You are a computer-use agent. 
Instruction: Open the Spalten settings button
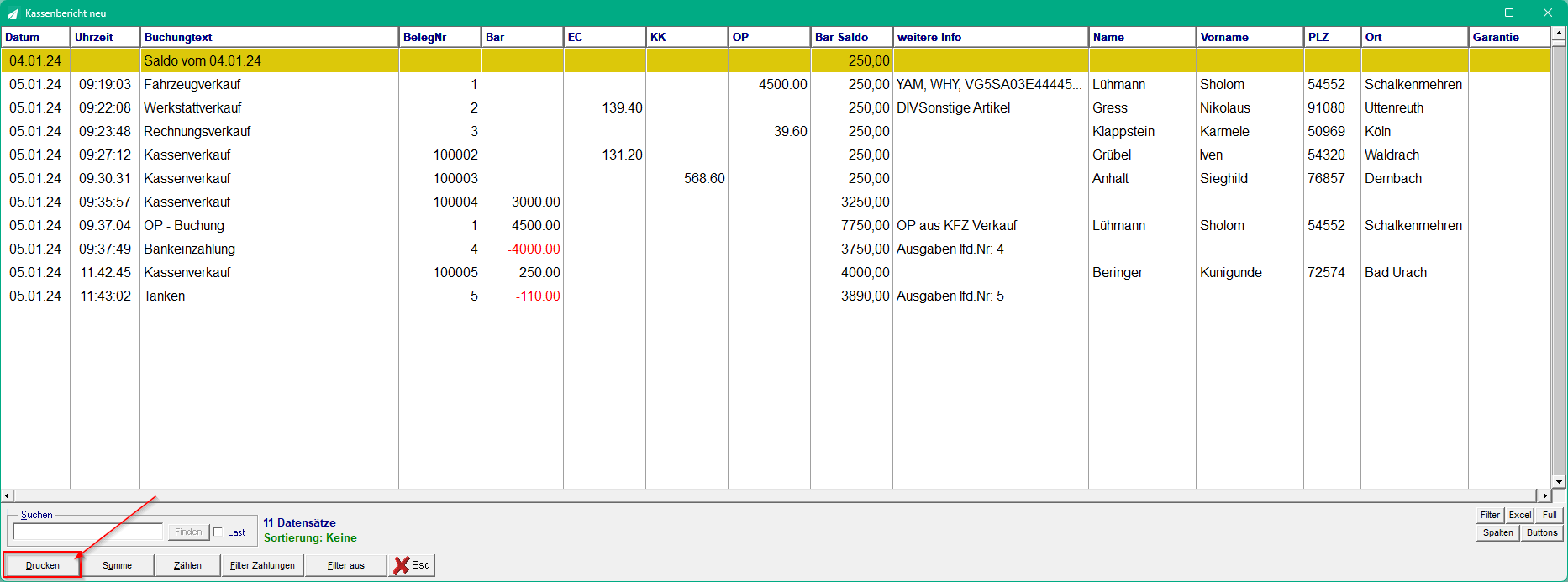(x=1497, y=532)
